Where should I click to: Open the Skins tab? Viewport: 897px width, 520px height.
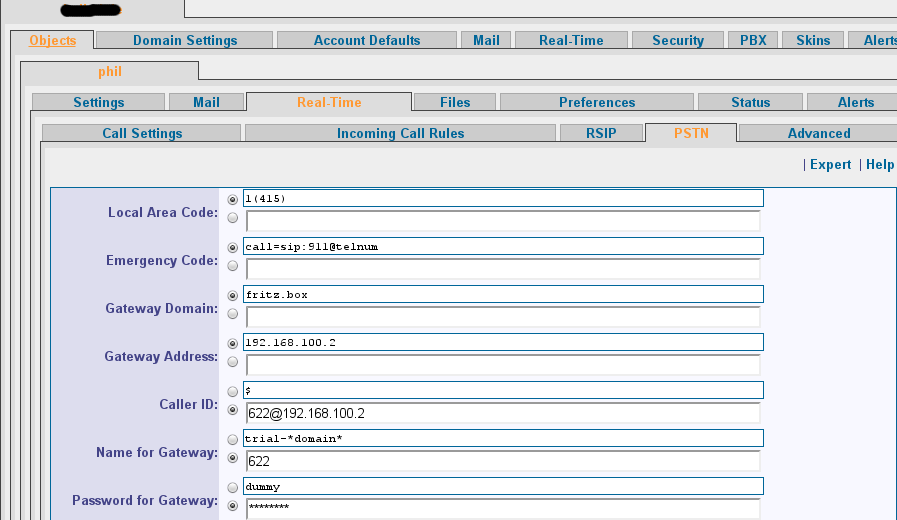pos(813,41)
